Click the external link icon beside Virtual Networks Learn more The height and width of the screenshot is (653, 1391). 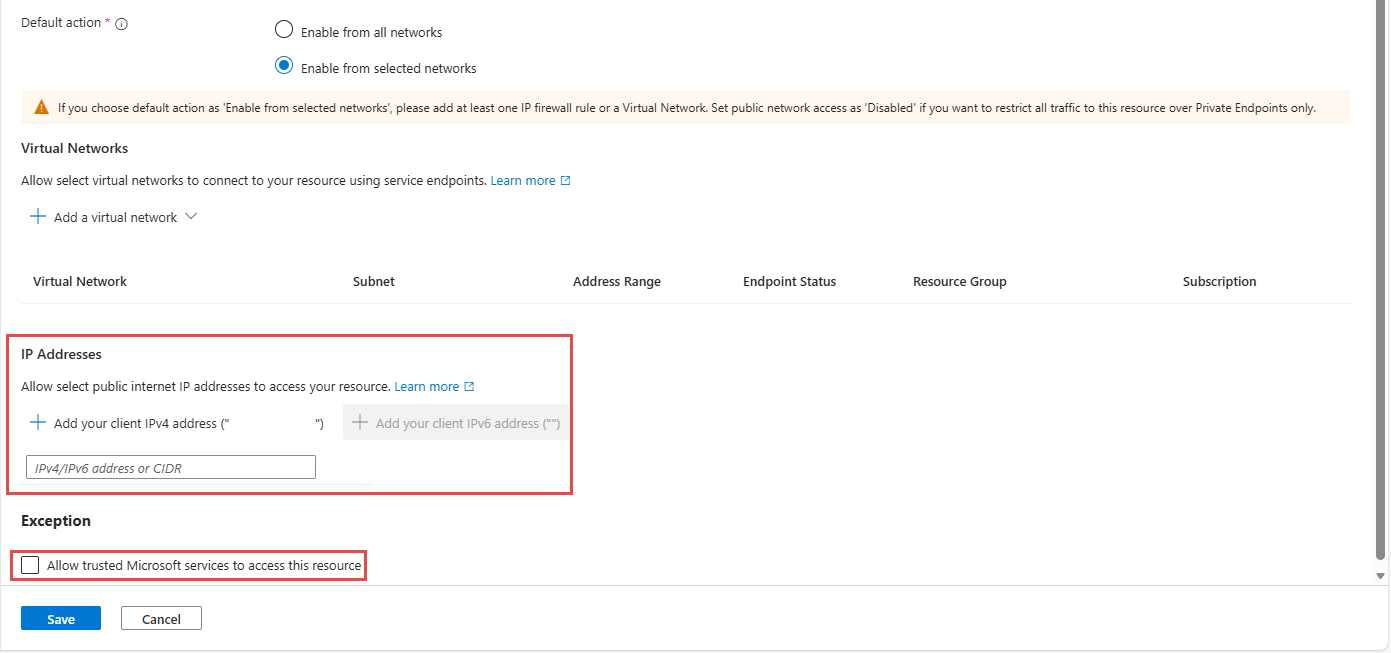point(566,181)
